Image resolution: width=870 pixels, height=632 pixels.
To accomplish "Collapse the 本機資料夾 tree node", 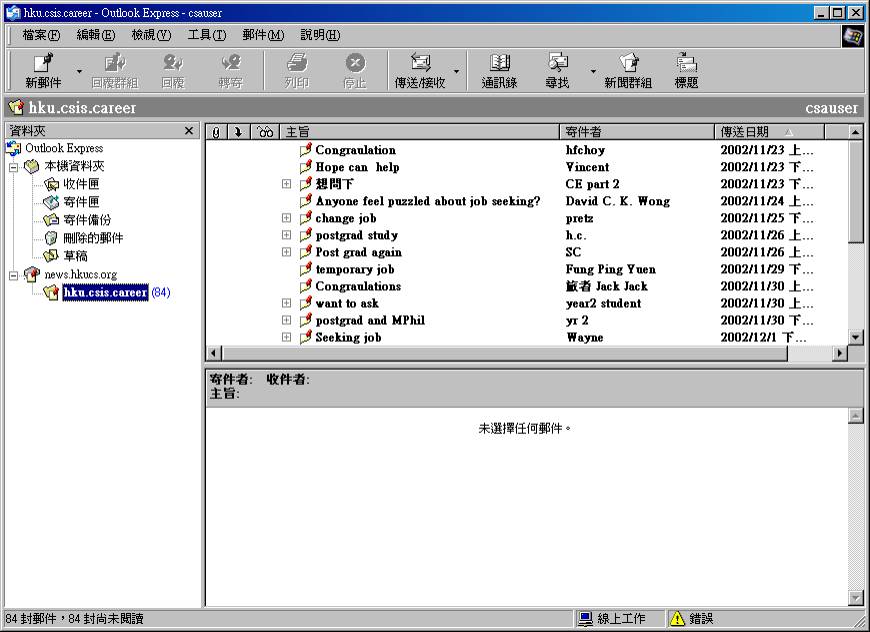I will [x=13, y=166].
